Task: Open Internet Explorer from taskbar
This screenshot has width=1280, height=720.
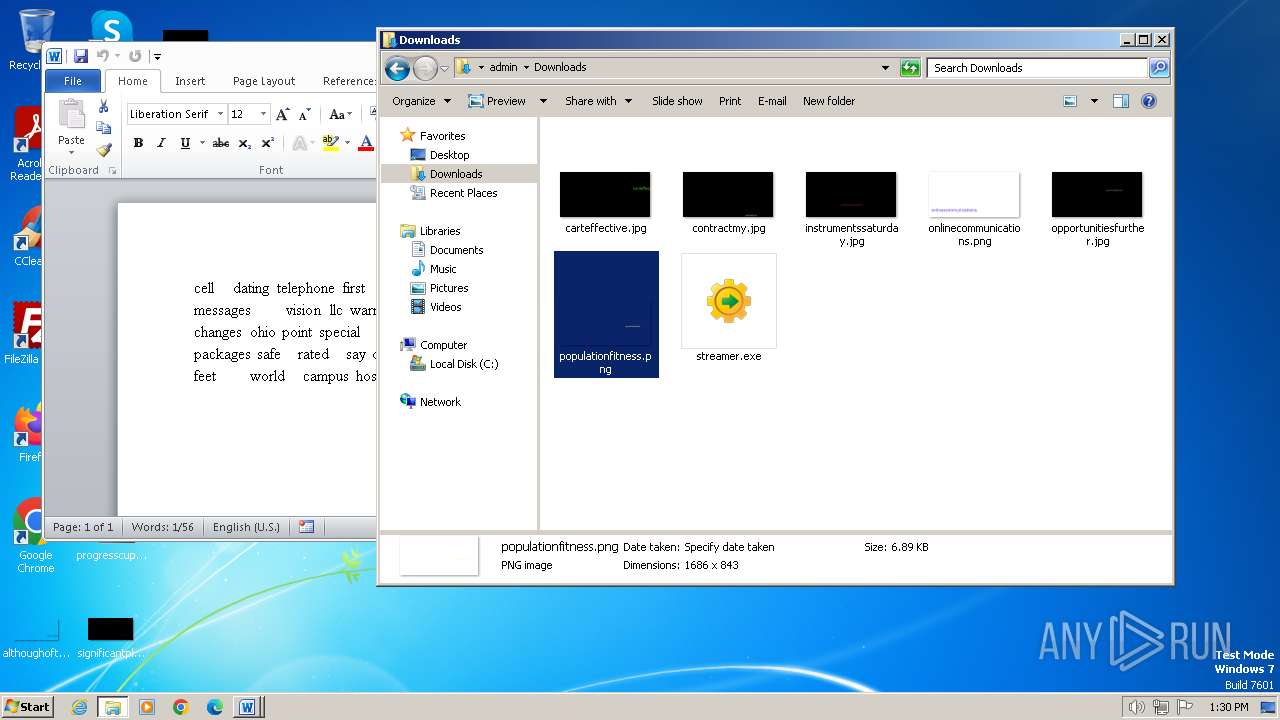Action: coord(79,707)
